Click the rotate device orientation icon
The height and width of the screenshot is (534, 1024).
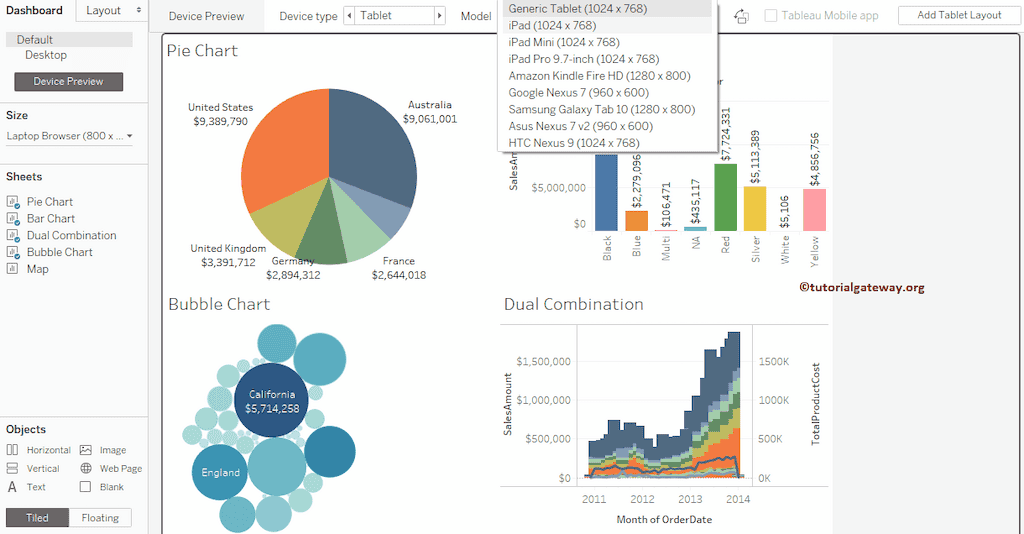tap(741, 16)
